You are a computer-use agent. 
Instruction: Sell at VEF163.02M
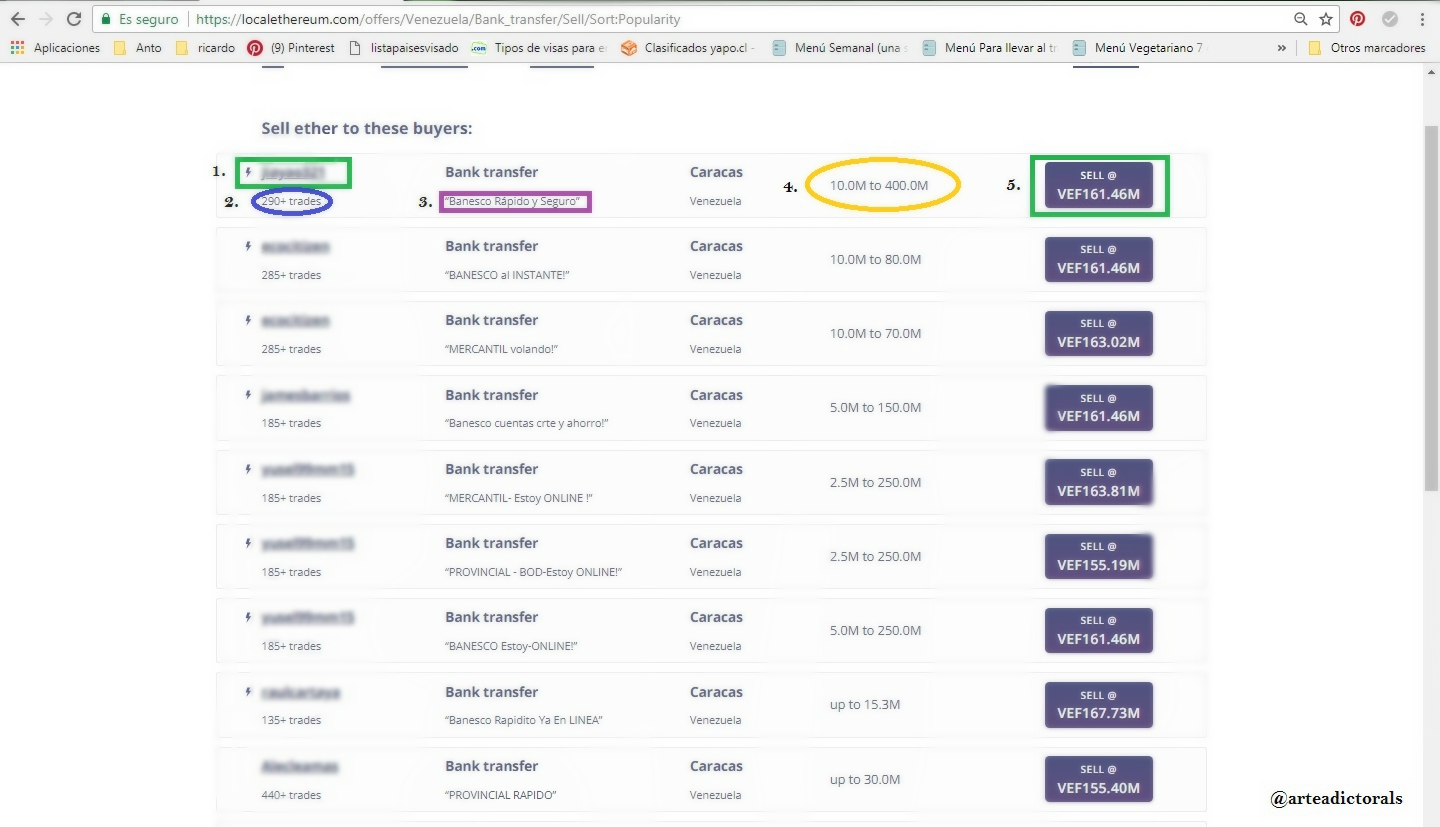[x=1099, y=333]
